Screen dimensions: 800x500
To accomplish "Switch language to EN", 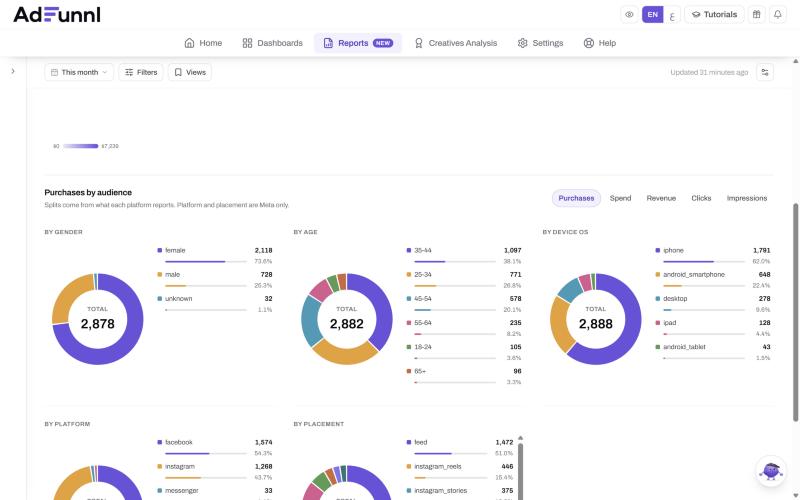I will click(x=653, y=14).
